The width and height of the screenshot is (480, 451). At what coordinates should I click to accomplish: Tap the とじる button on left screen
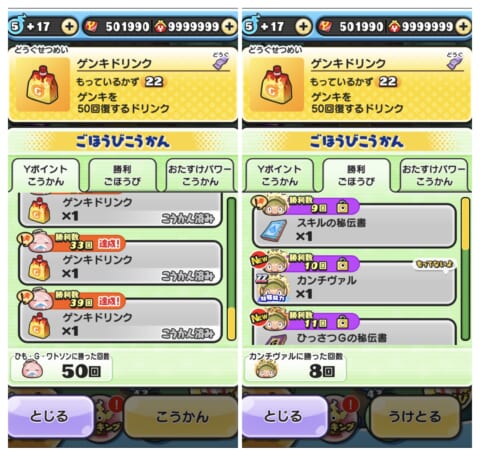click(50, 417)
